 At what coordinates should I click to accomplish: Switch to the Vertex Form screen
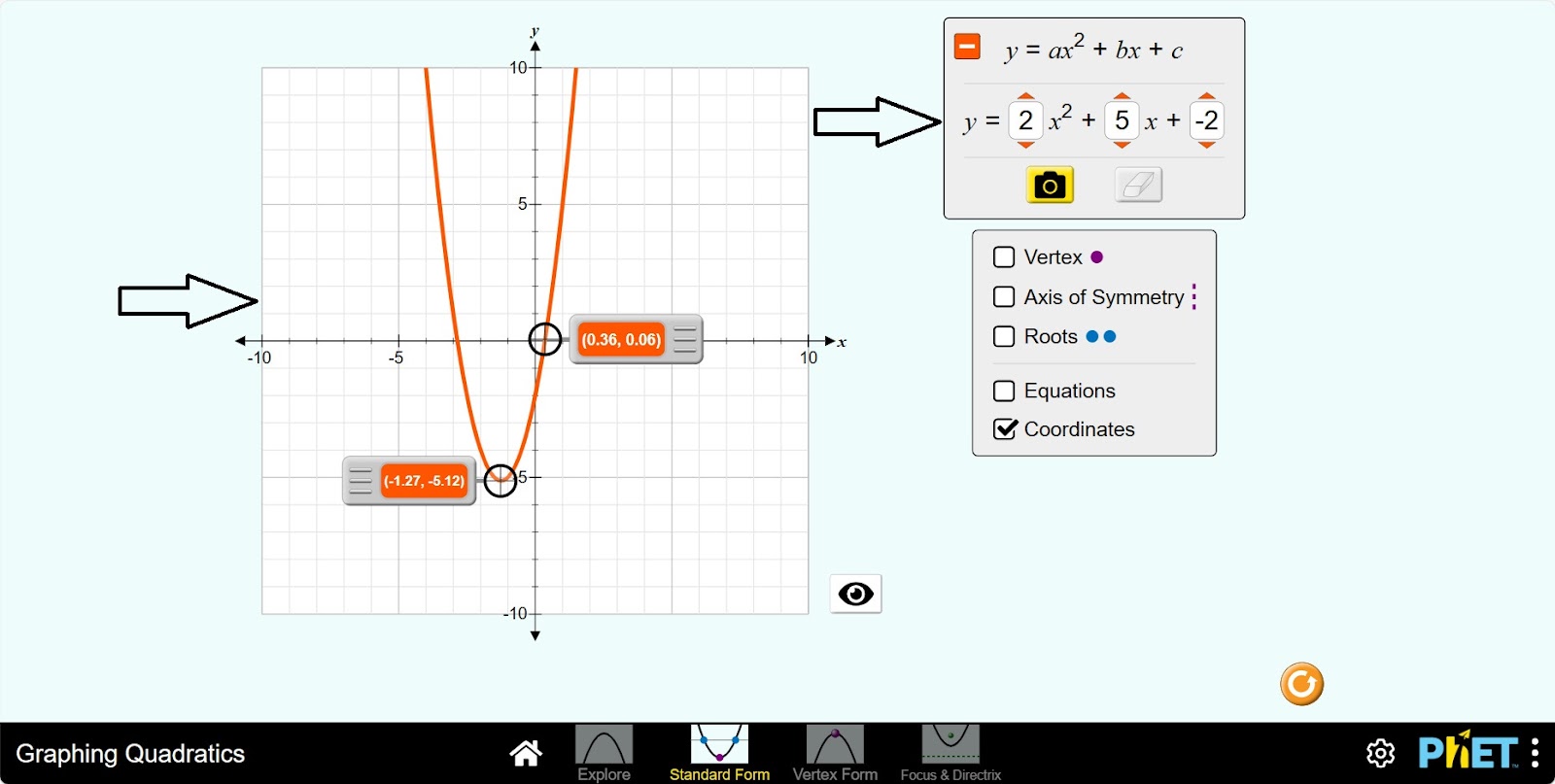coord(835,753)
